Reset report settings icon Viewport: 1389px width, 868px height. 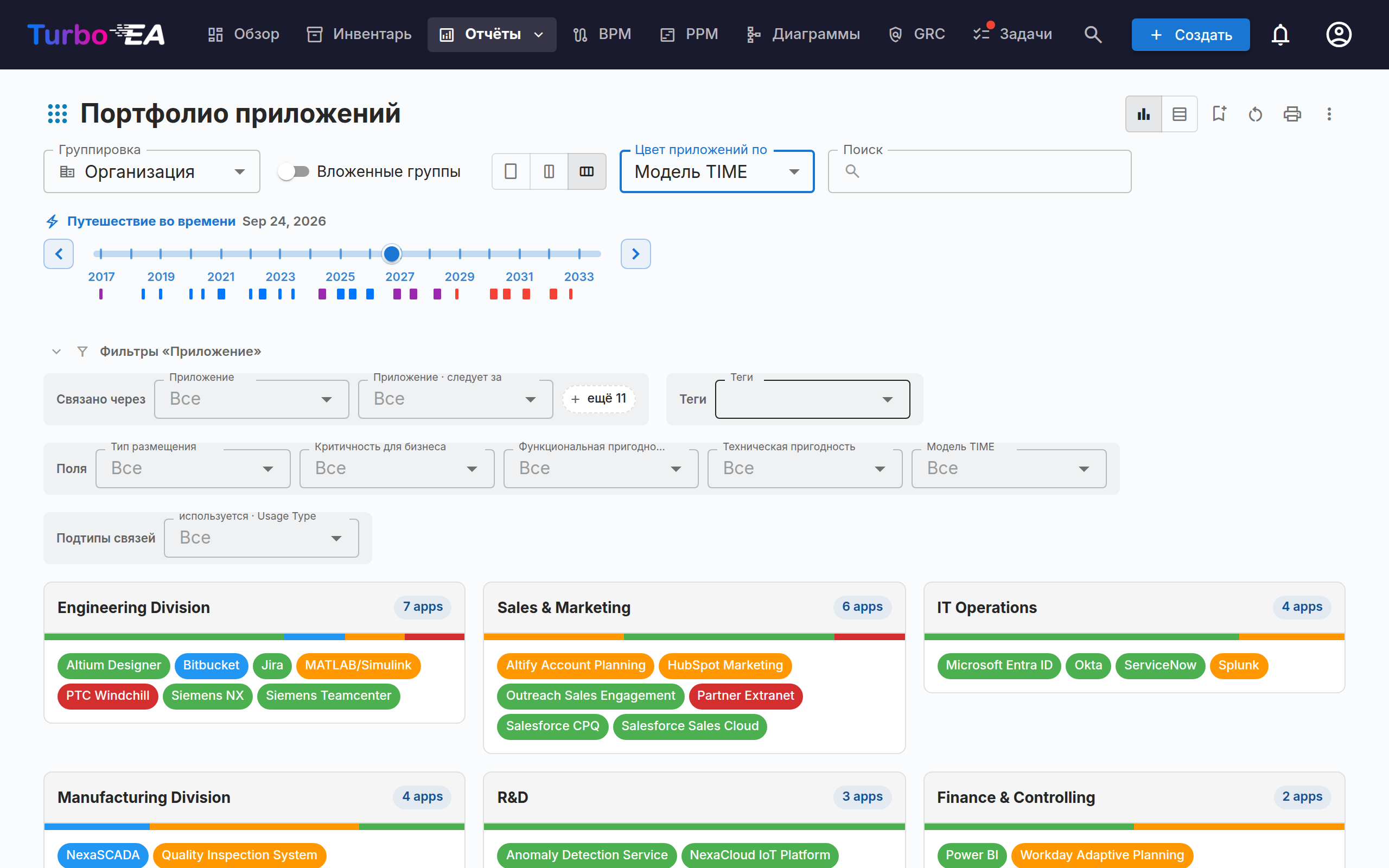1256,114
